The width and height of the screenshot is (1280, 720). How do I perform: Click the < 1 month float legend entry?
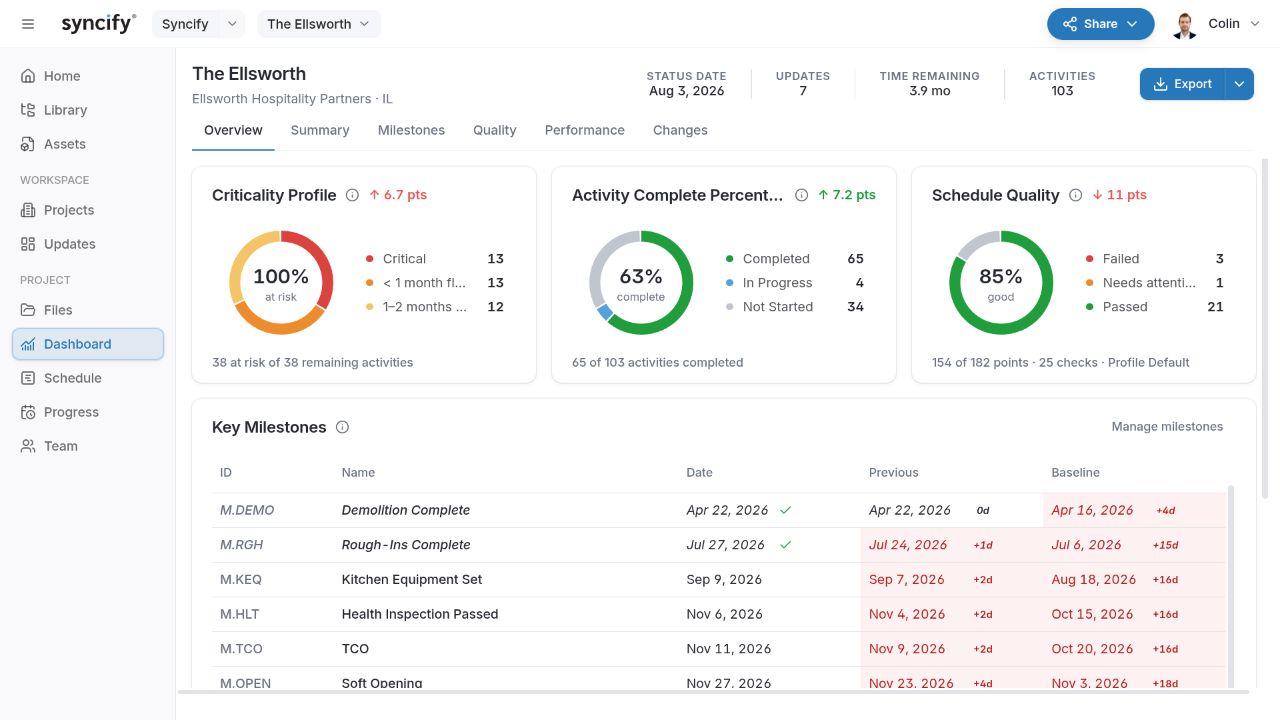point(434,283)
